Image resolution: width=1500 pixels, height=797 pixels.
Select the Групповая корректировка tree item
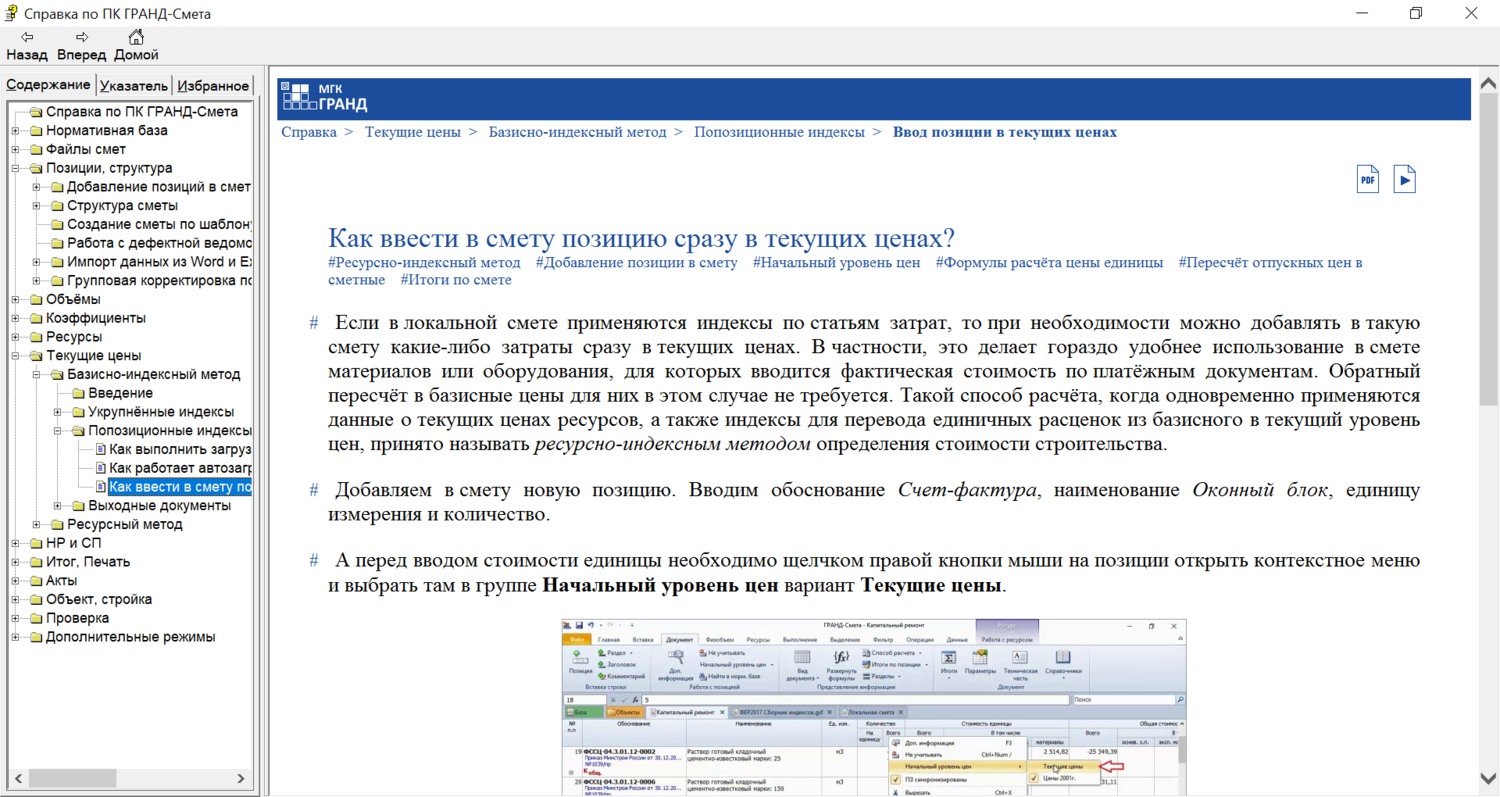point(160,281)
